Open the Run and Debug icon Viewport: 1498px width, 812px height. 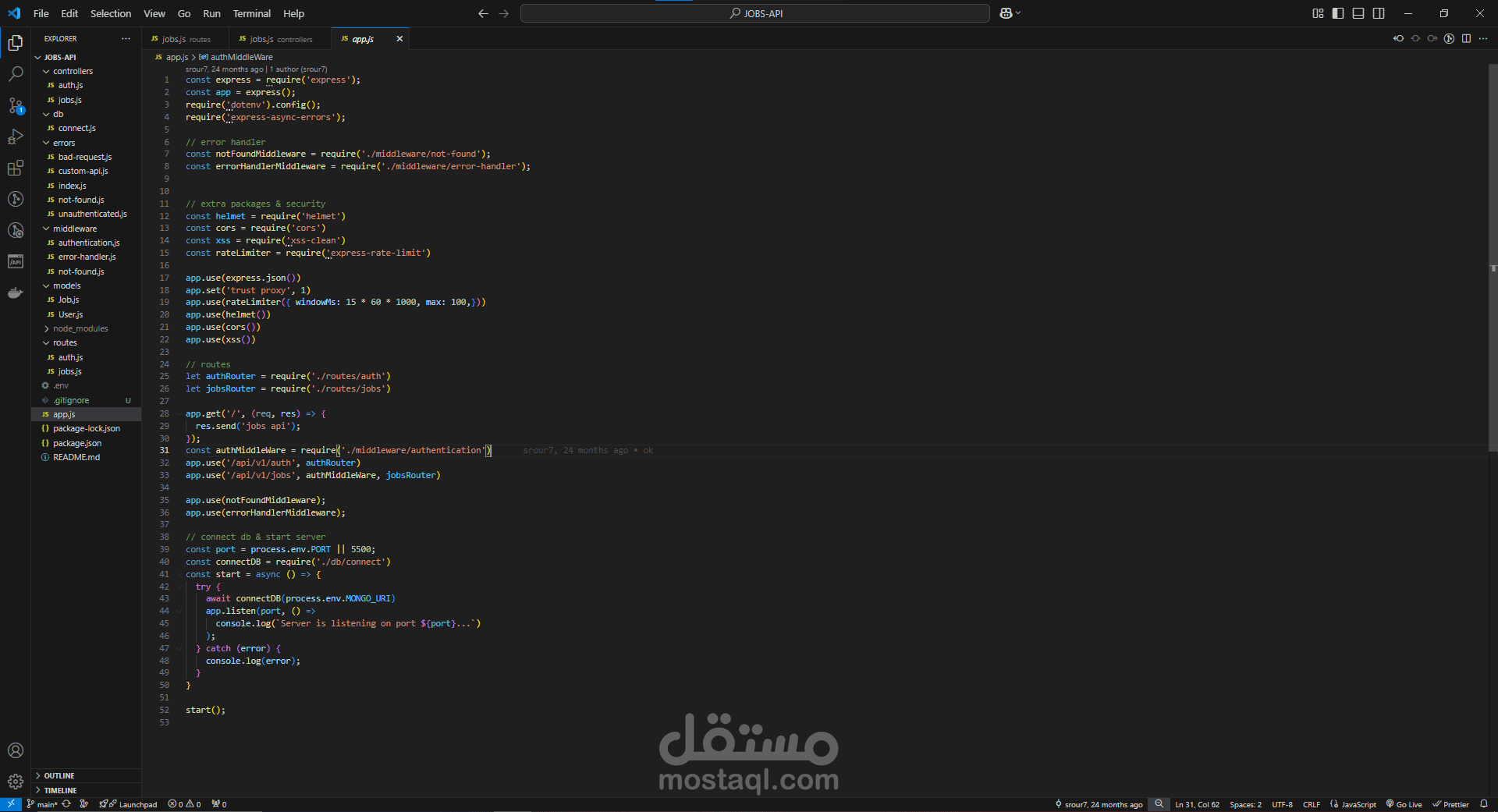pos(16,137)
